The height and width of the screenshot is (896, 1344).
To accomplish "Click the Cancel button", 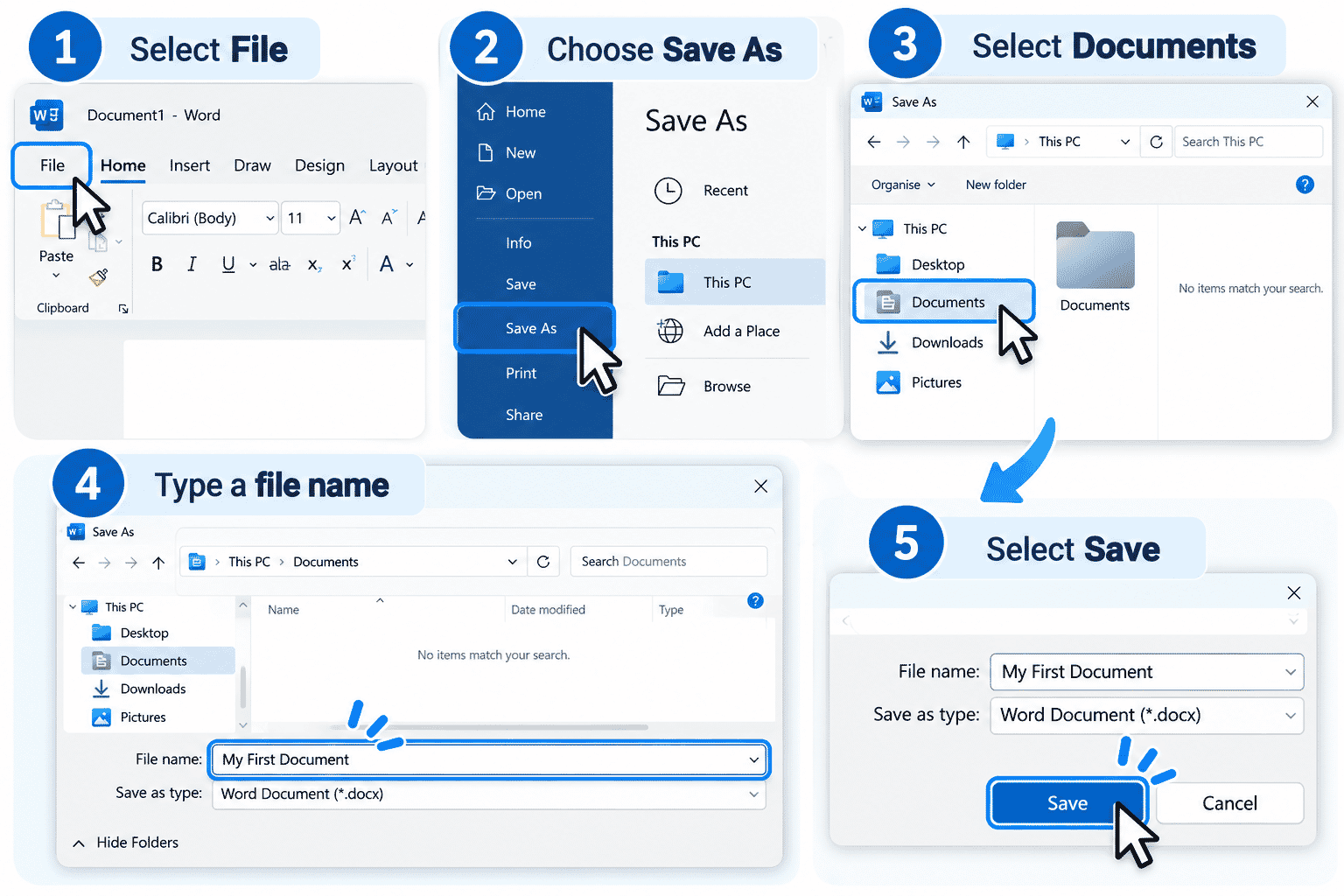I will (1229, 803).
